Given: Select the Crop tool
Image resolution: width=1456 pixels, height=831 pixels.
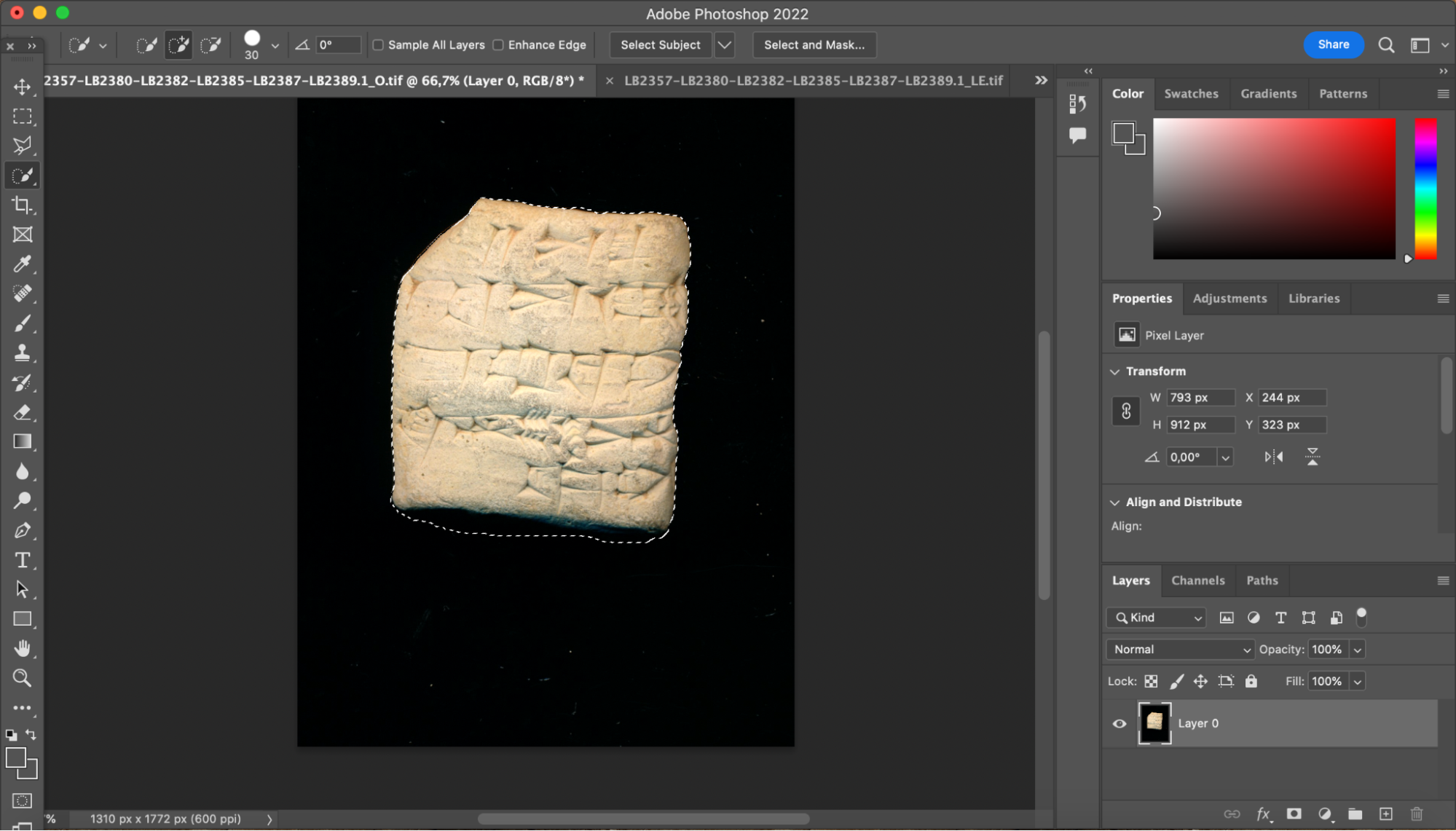Looking at the screenshot, I should [x=23, y=205].
